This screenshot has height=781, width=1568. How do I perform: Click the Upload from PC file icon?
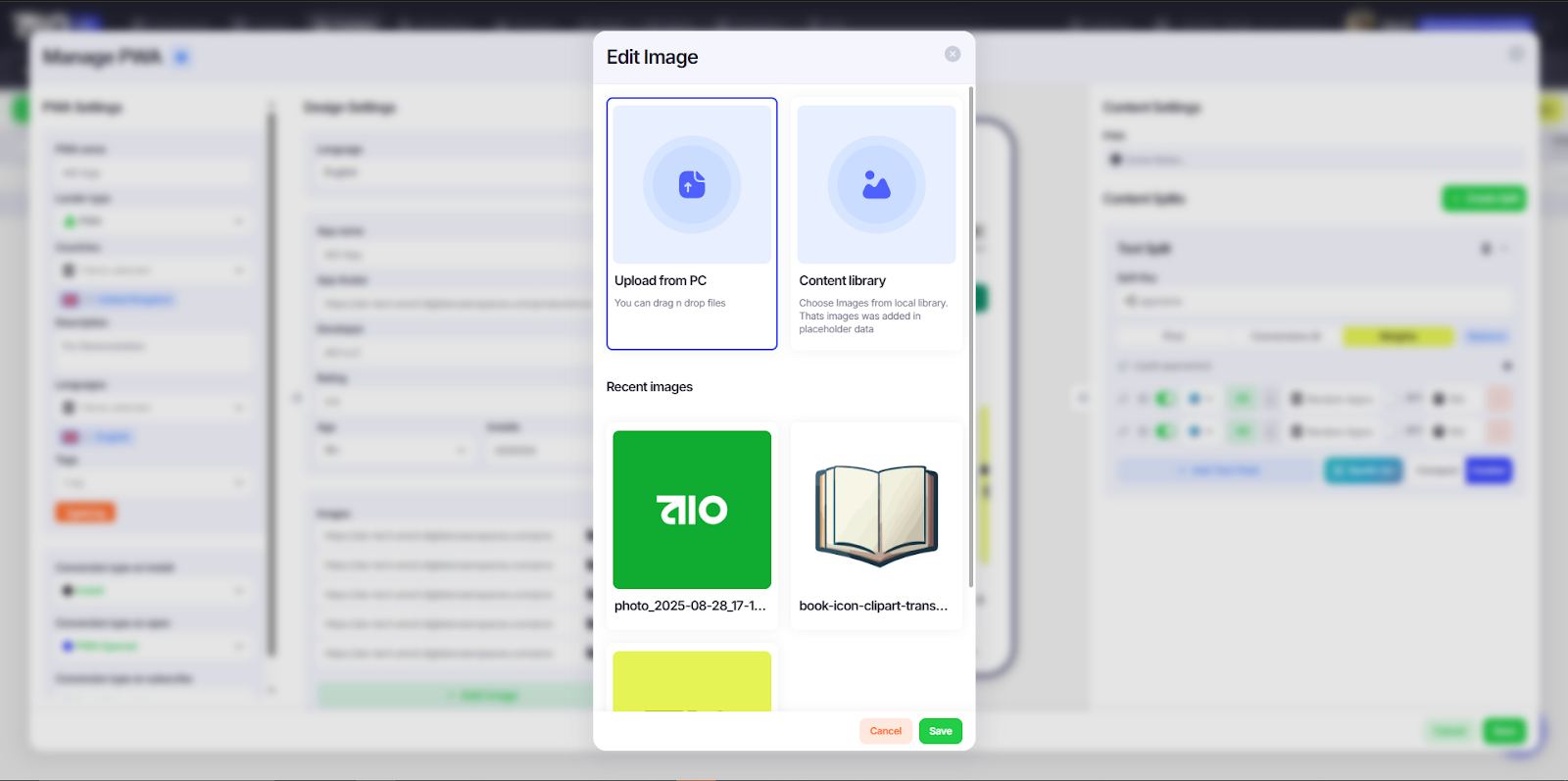coord(692,184)
